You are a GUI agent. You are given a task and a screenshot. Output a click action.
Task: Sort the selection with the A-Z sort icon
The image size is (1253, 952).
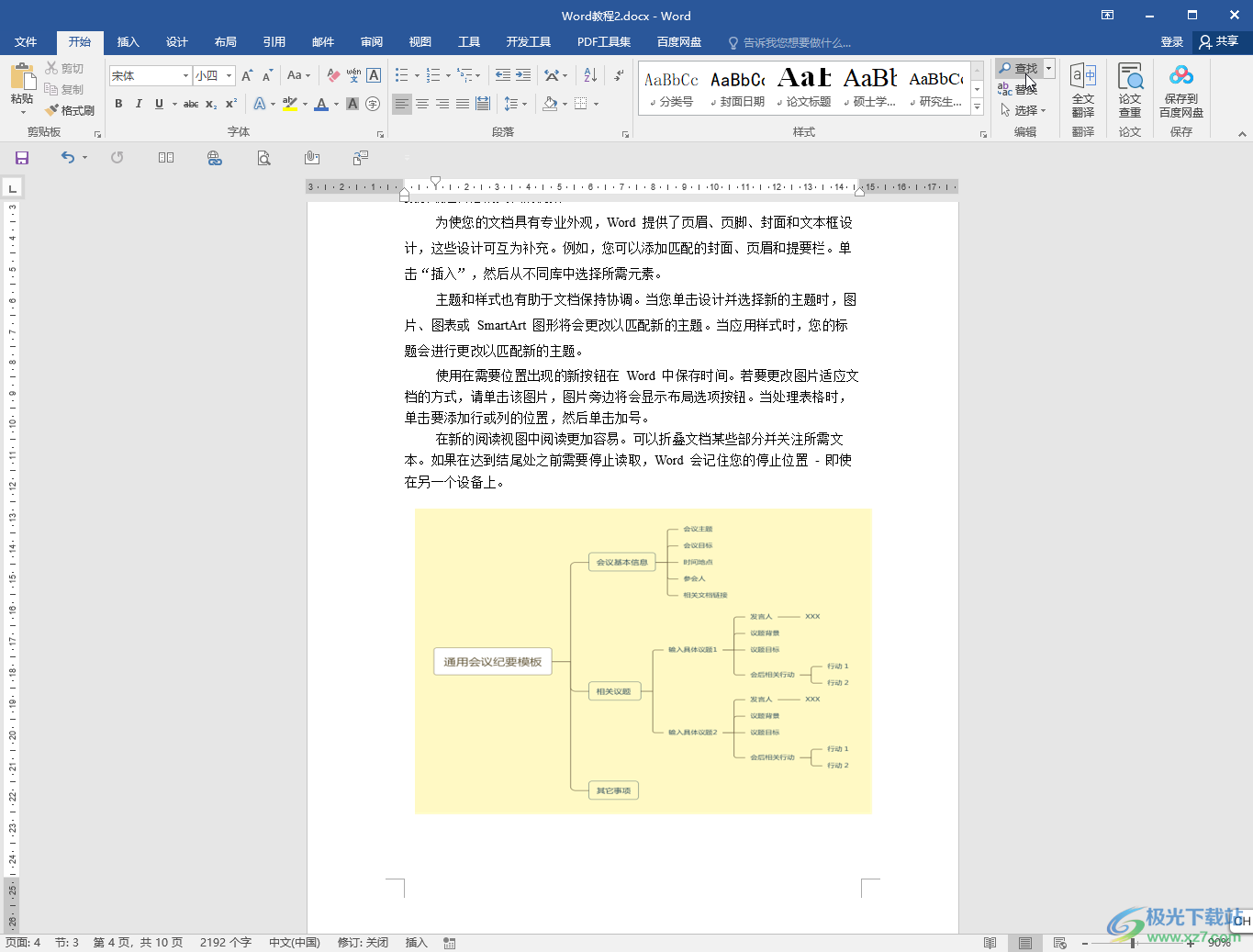tap(590, 75)
